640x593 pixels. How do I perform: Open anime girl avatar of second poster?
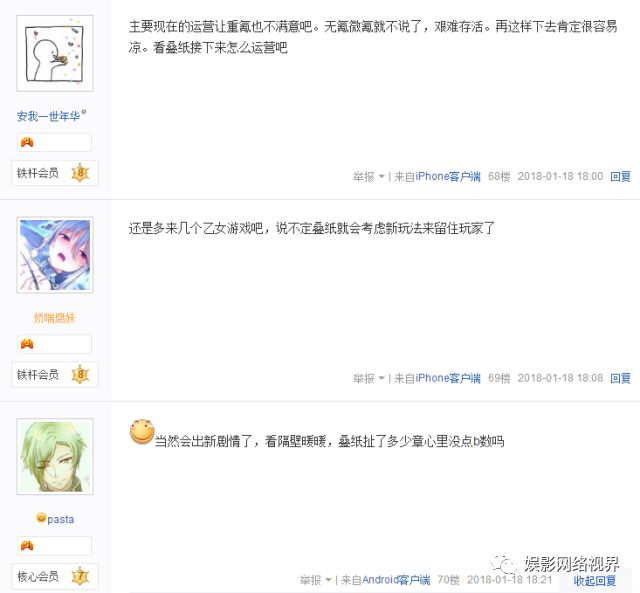tap(55, 255)
